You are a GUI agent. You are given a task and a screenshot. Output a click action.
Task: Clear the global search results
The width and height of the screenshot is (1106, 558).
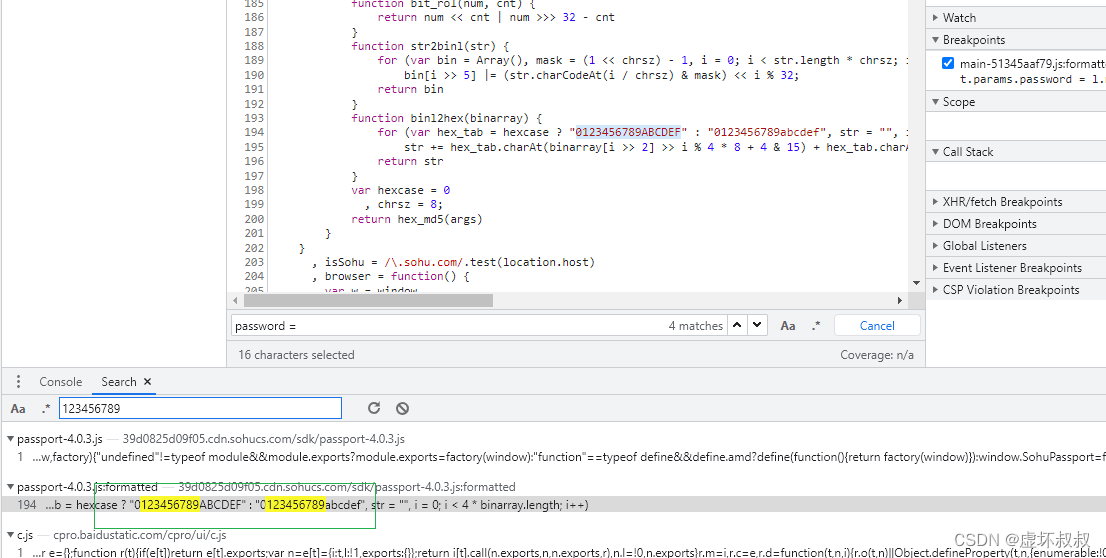coord(402,408)
